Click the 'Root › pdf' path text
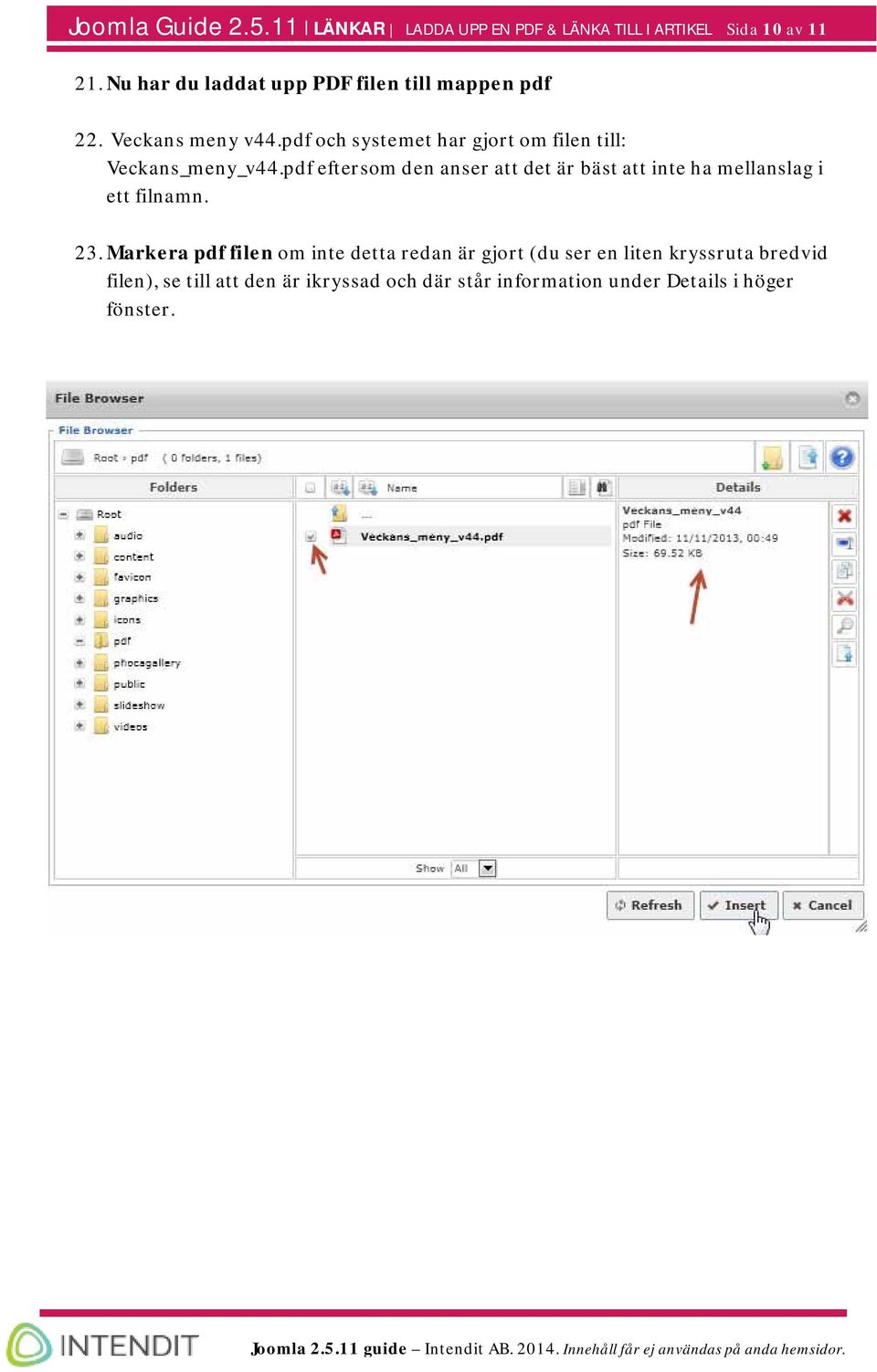The width and height of the screenshot is (877, 1372). (x=121, y=458)
